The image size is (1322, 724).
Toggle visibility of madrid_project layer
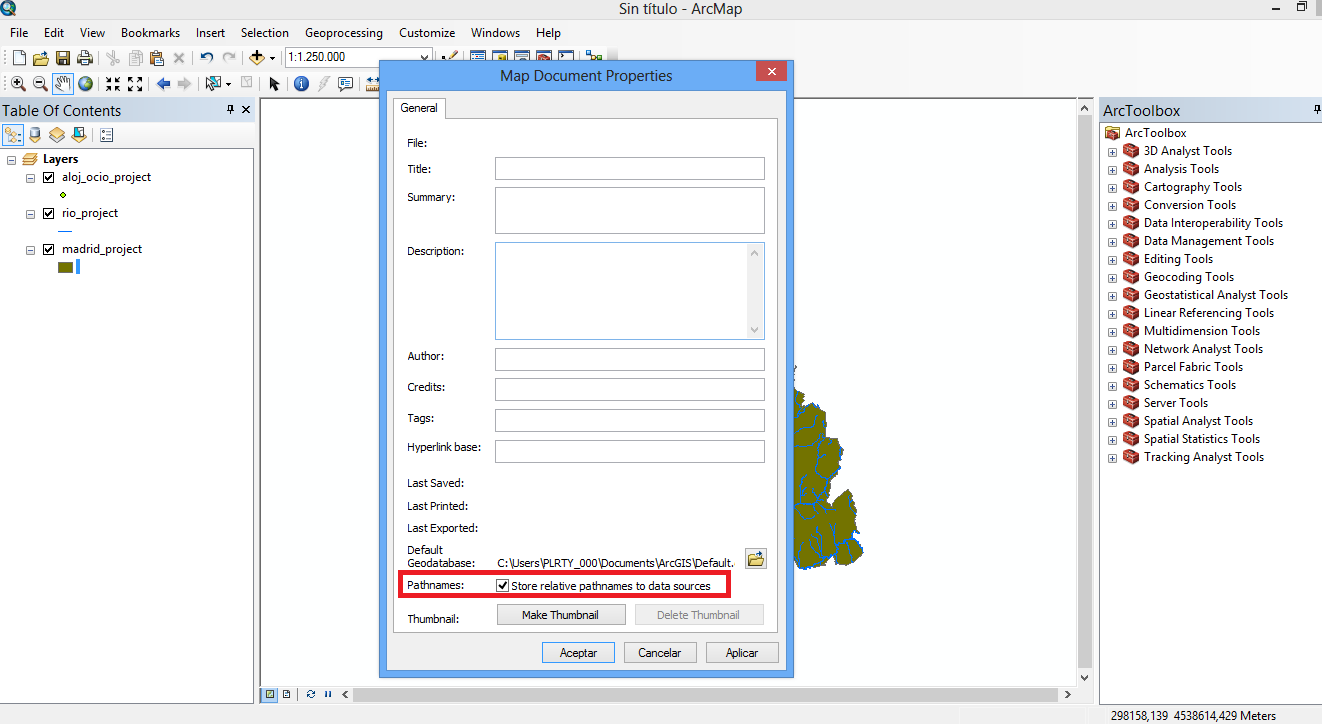pos(48,249)
